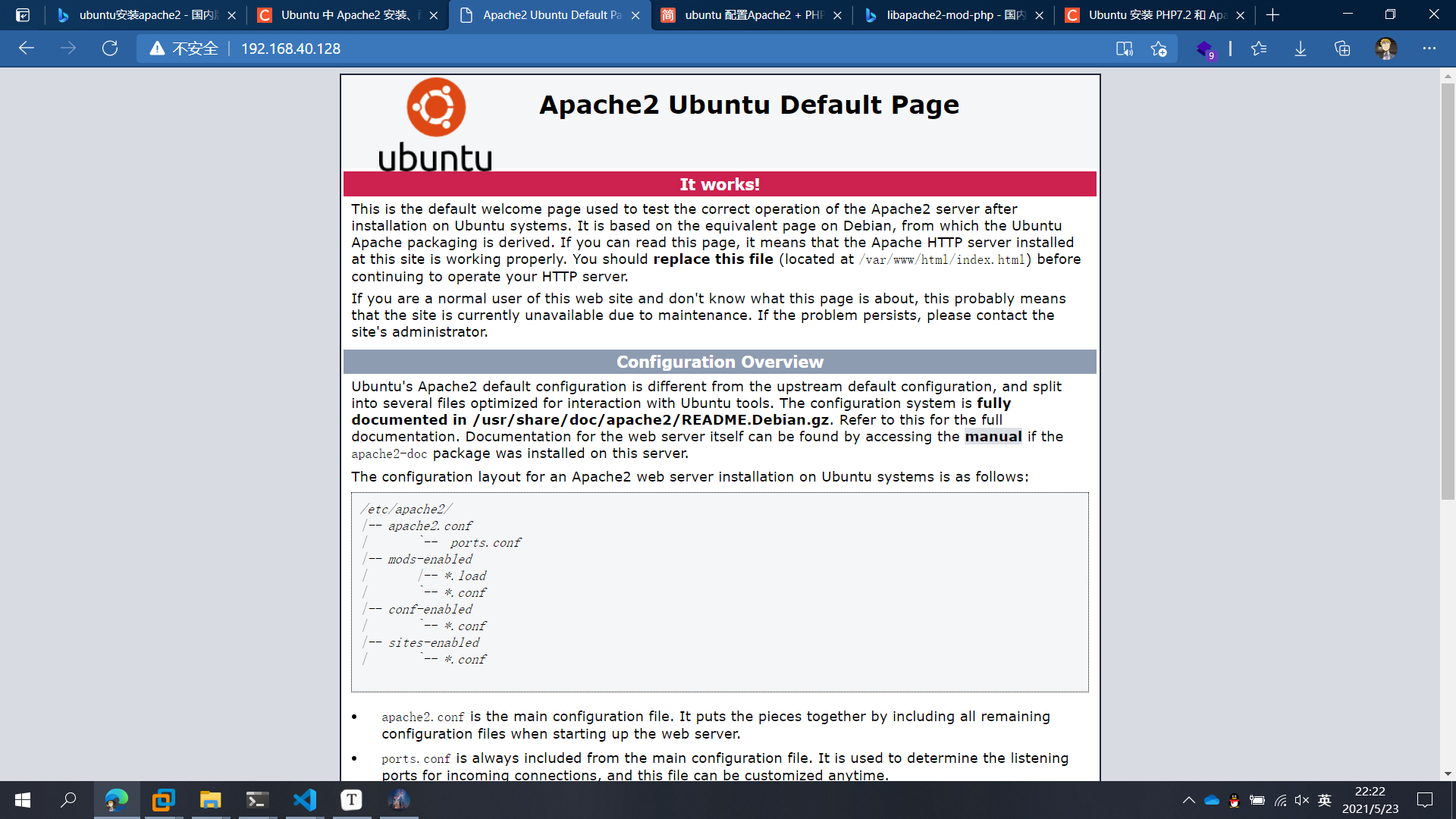
Task: Click the /var/www/html/index.html path text
Action: [942, 260]
